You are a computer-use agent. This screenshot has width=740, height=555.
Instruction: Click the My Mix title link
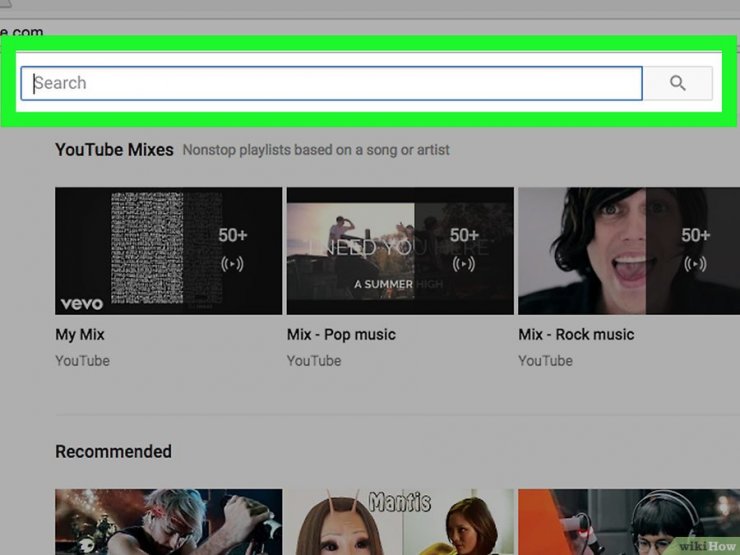click(80, 335)
